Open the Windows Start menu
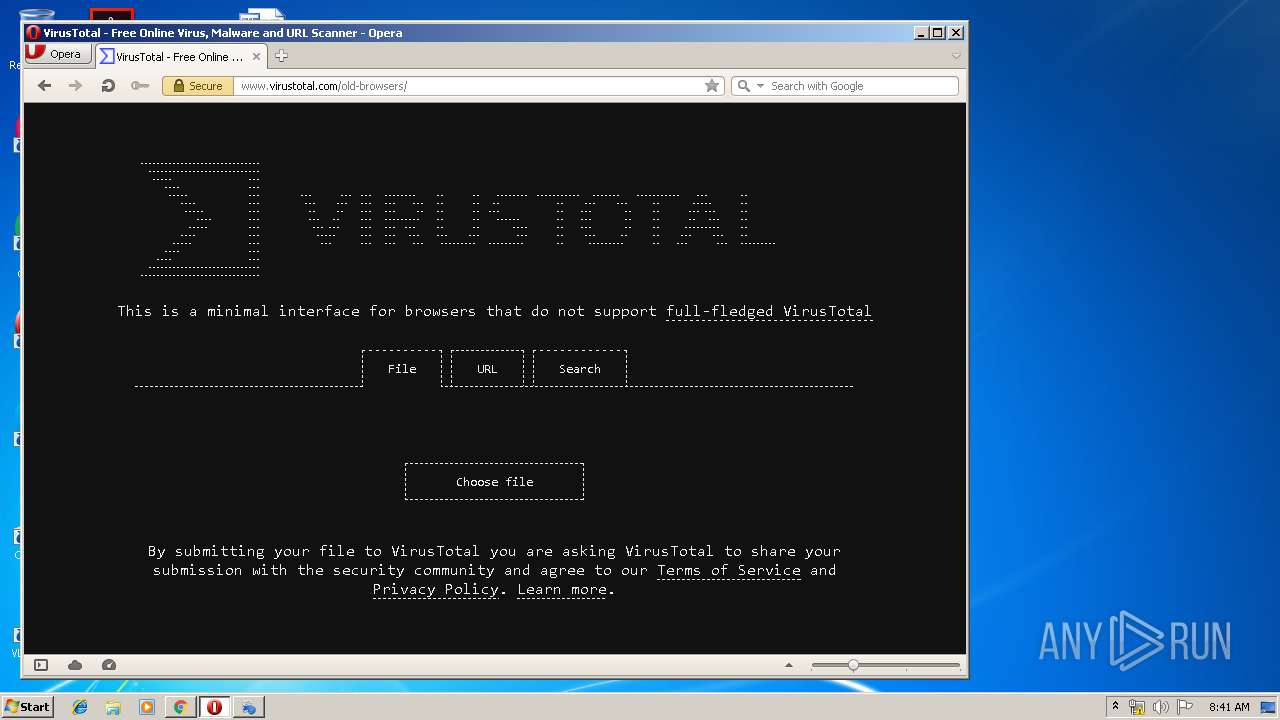 point(27,706)
